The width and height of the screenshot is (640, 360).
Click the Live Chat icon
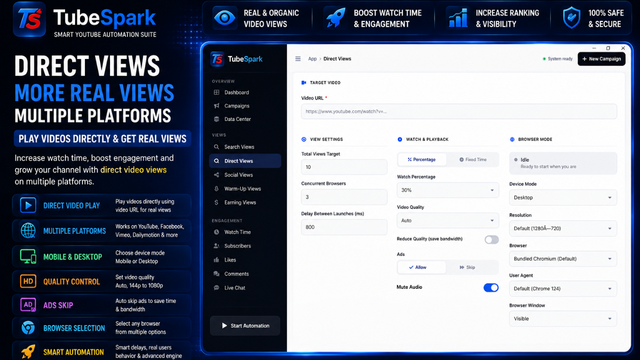tap(216, 288)
